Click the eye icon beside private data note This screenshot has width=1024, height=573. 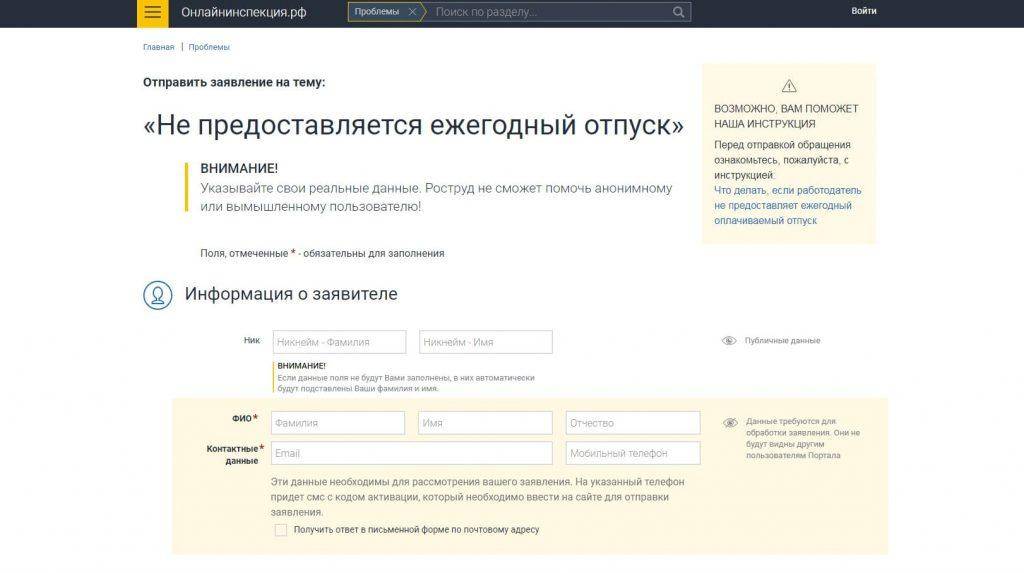(x=730, y=423)
